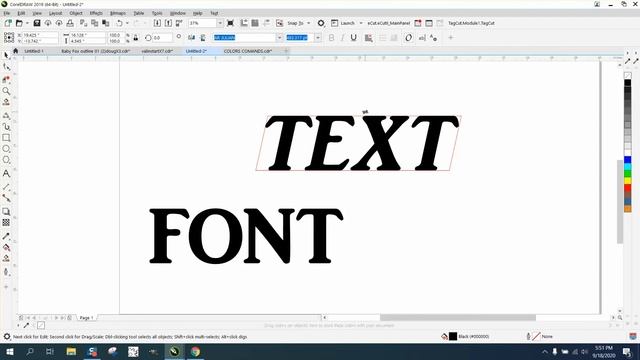Expand the Open button dropdown arrow
This screenshot has height=360, width=640.
27,23
